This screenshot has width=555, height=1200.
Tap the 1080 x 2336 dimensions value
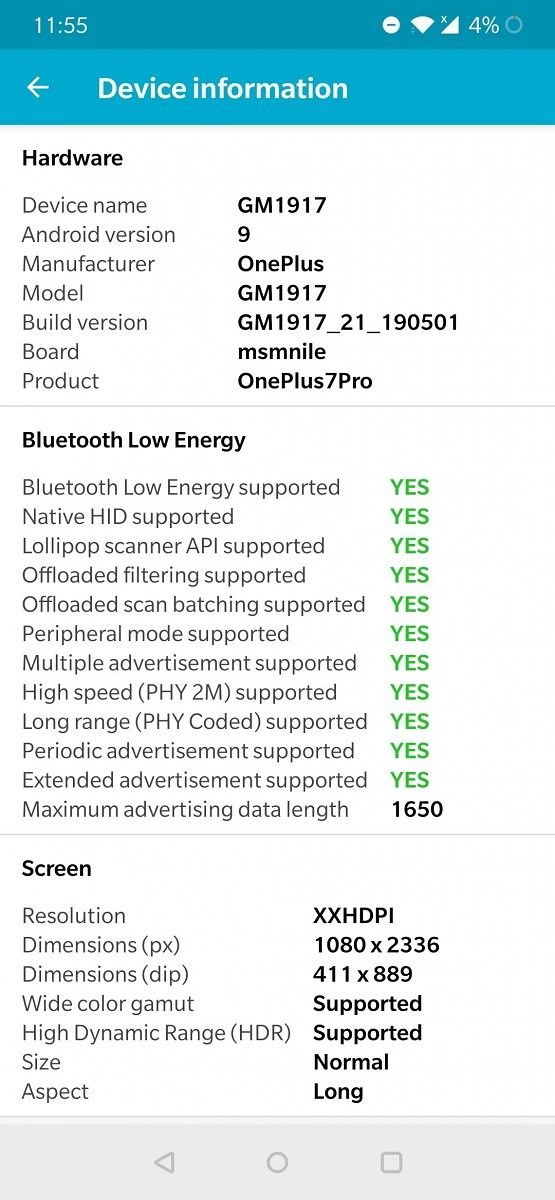(376, 944)
